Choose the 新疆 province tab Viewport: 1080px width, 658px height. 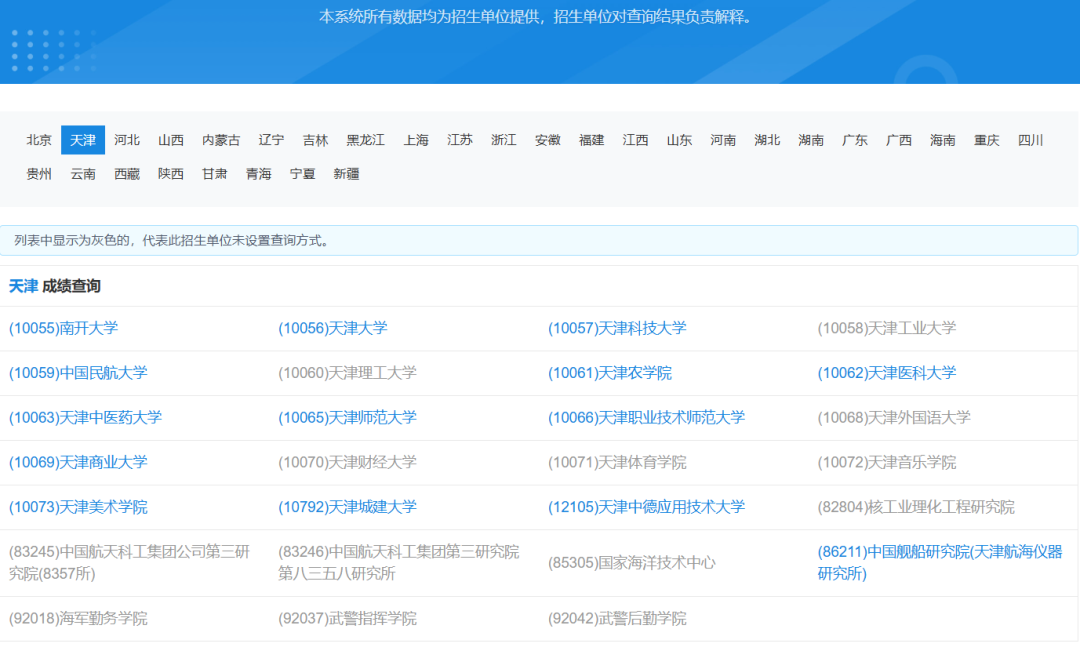coord(346,174)
